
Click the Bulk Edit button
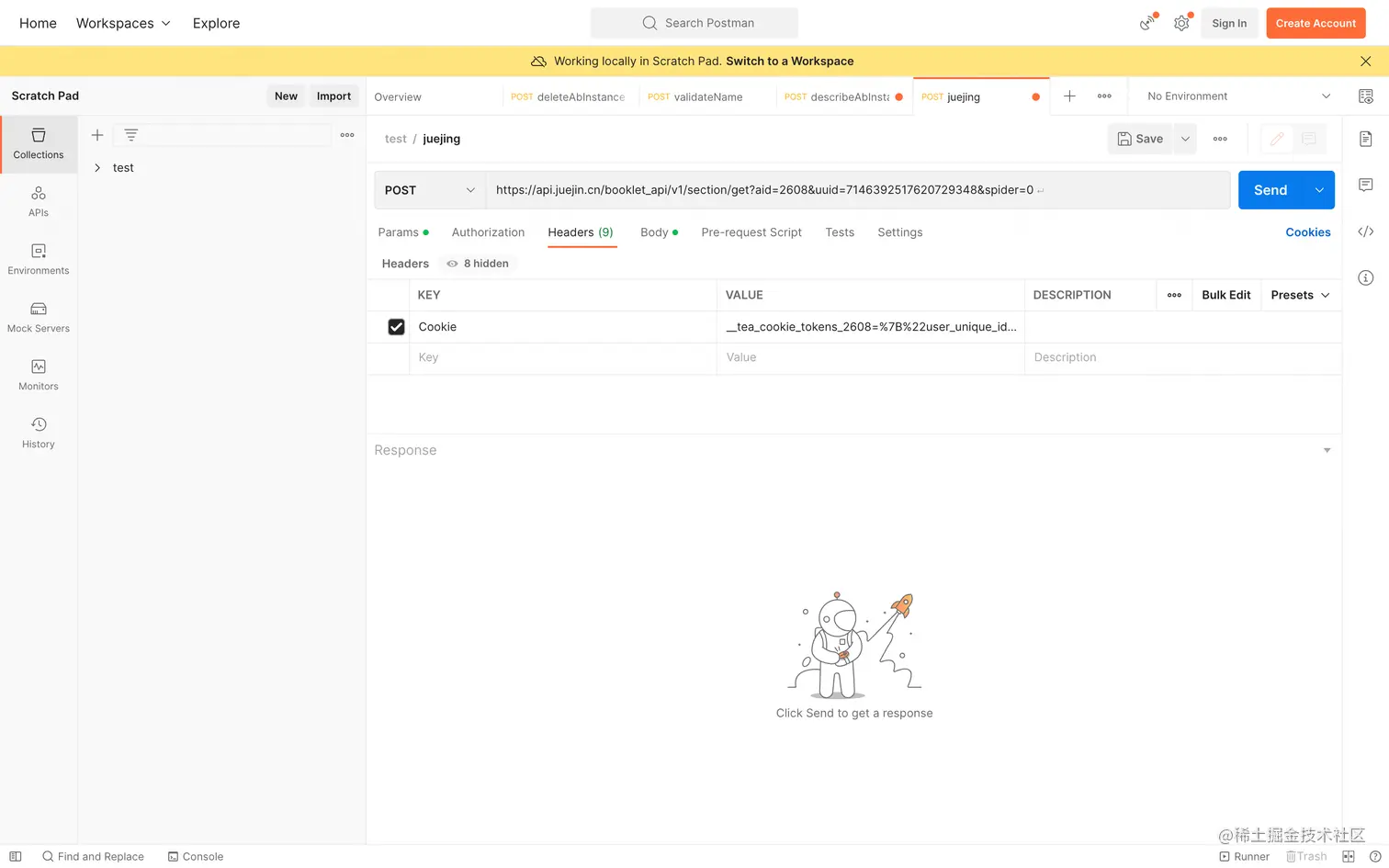click(1226, 295)
